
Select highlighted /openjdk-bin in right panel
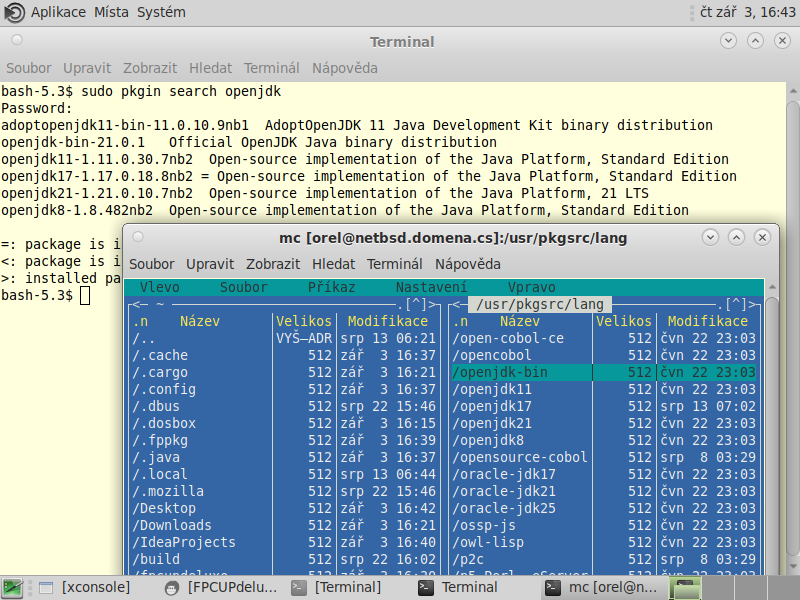click(604, 372)
